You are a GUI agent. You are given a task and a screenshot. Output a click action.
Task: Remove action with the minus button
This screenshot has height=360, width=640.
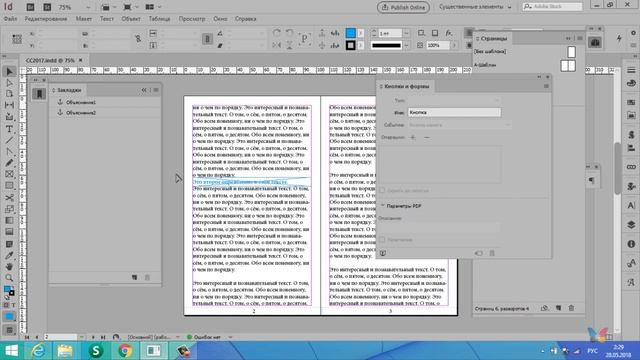tap(427, 138)
